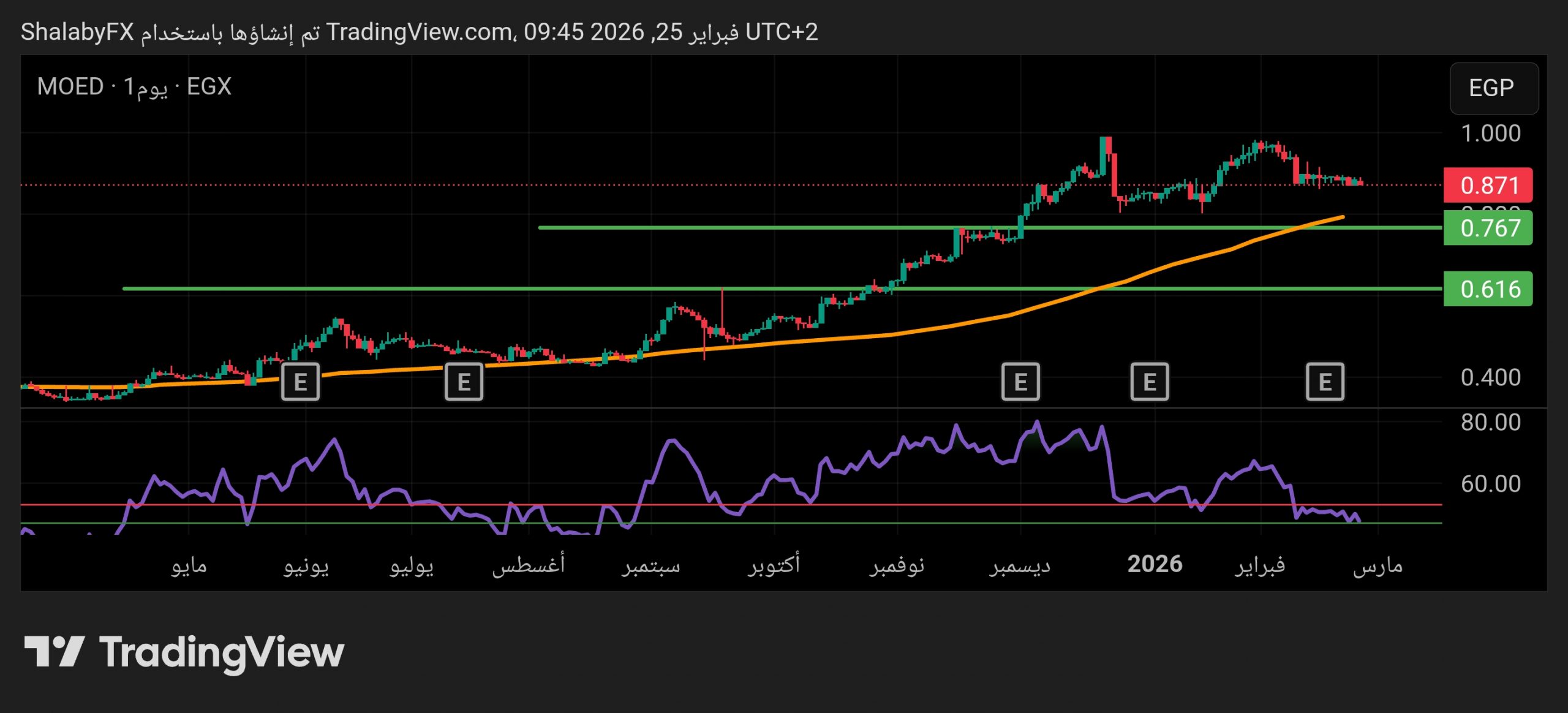Viewport: 1568px width, 713px height.
Task: Click the earnings marker before 2026 label
Action: tap(1150, 382)
